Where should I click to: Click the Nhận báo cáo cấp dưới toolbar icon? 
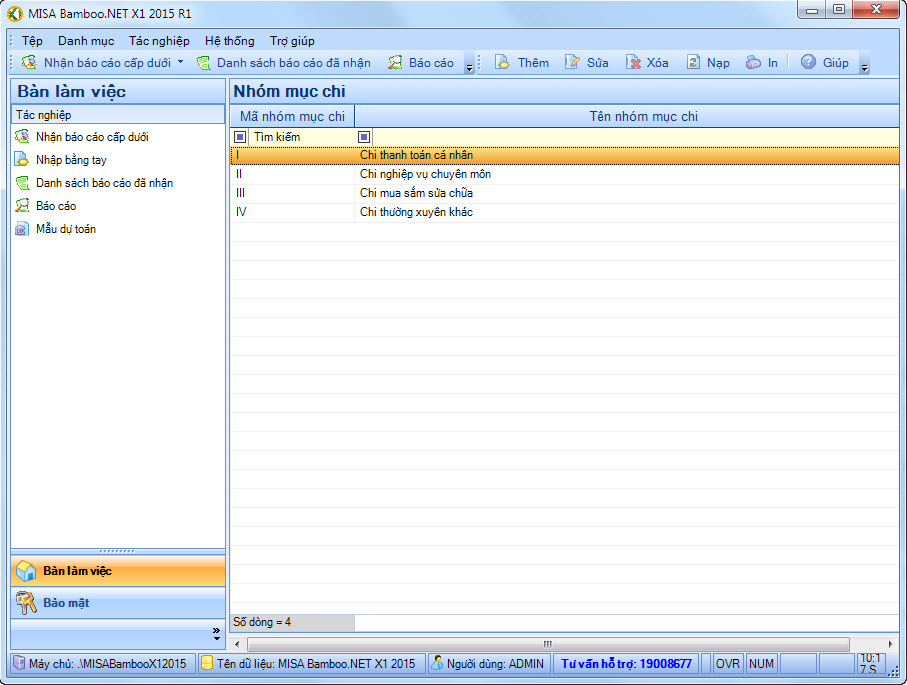pyautogui.click(x=29, y=62)
